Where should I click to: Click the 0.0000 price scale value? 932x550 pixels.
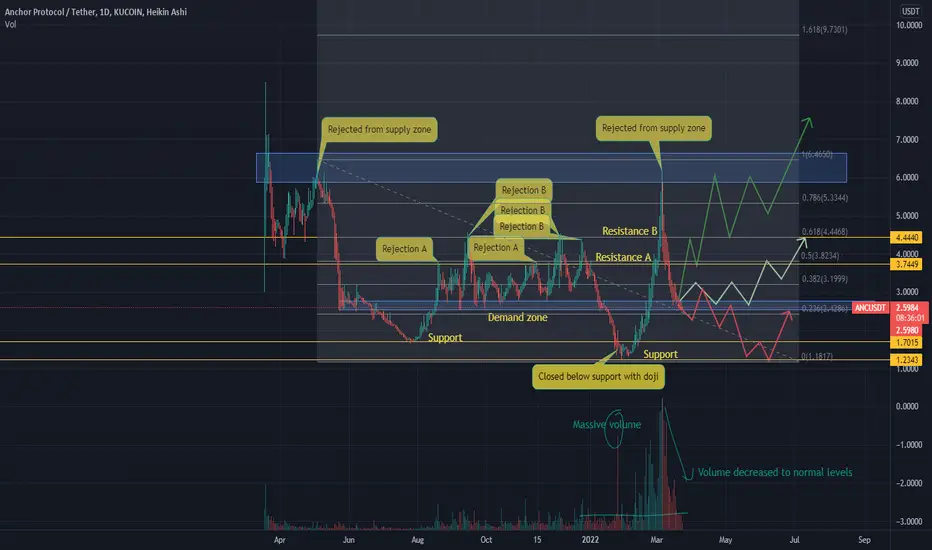click(908, 407)
